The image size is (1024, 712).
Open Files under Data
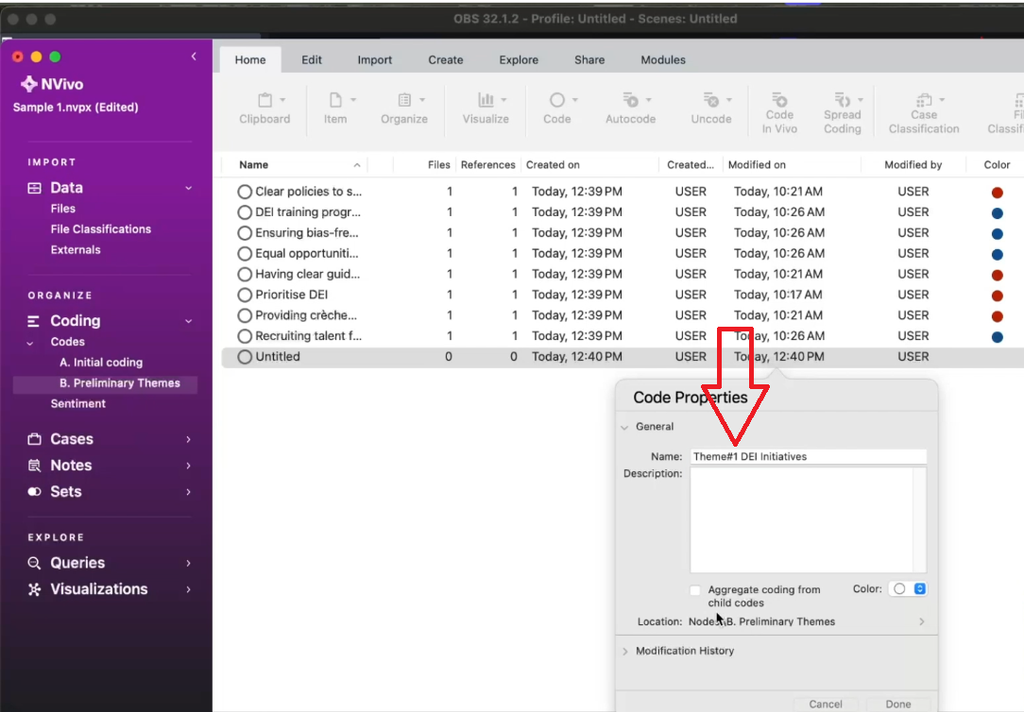(x=63, y=208)
